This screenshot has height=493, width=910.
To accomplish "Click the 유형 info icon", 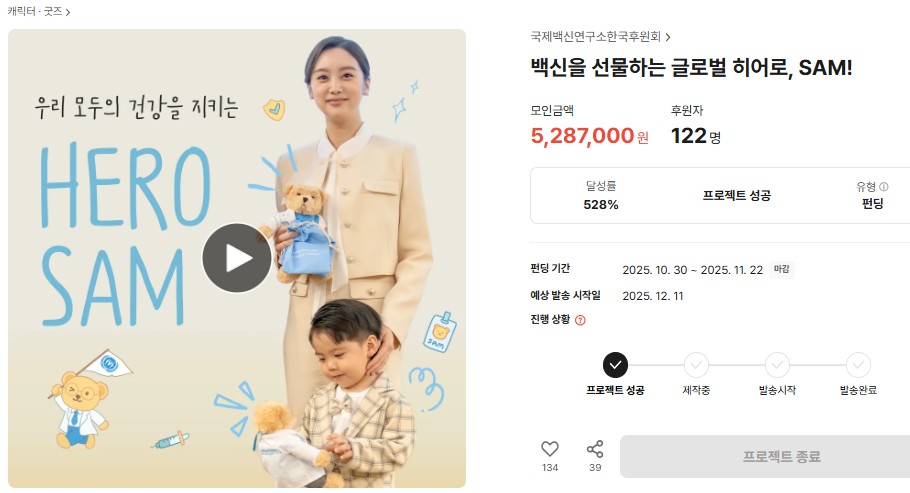I will (x=884, y=186).
